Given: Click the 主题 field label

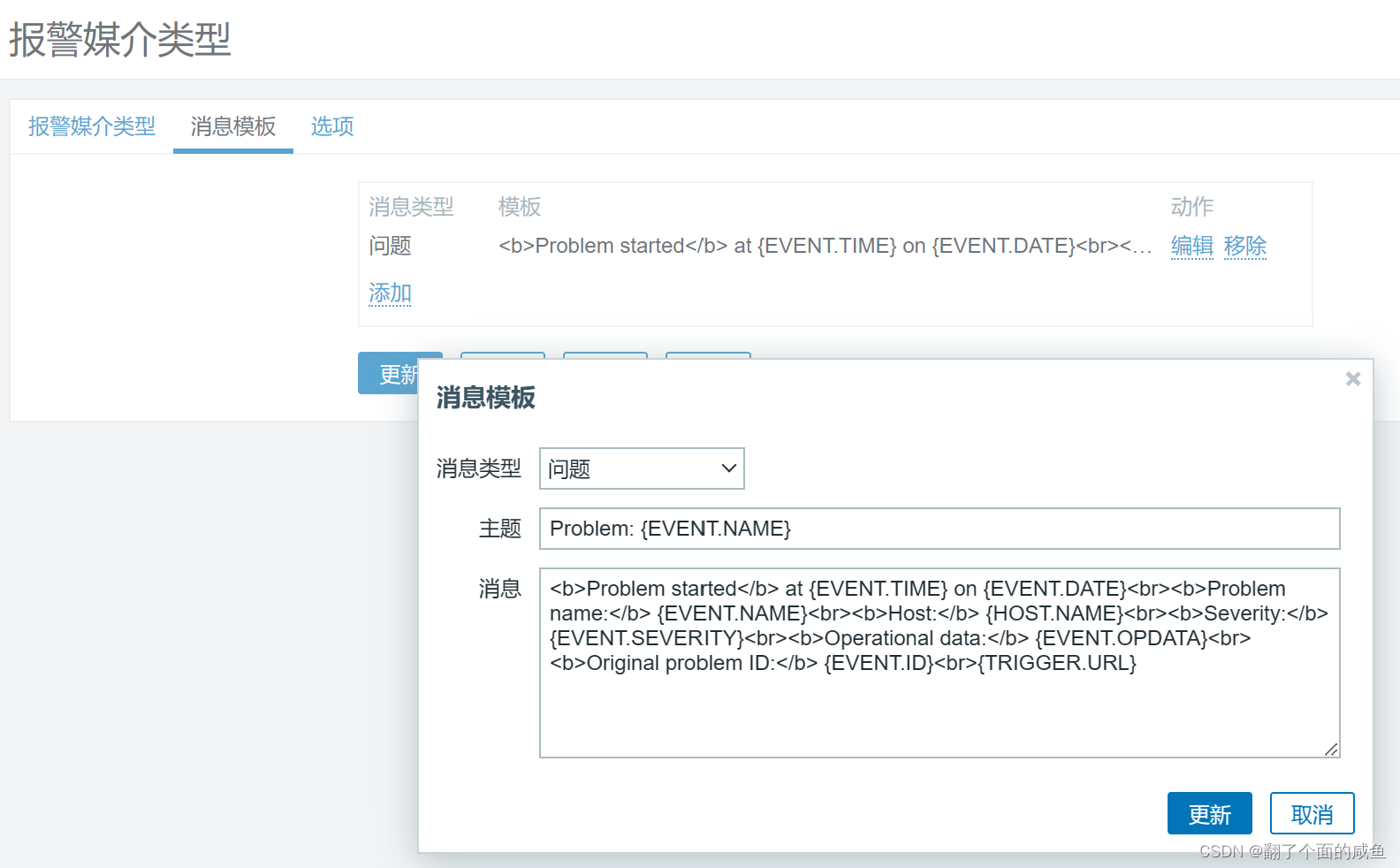Looking at the screenshot, I should pyautogui.click(x=500, y=529).
